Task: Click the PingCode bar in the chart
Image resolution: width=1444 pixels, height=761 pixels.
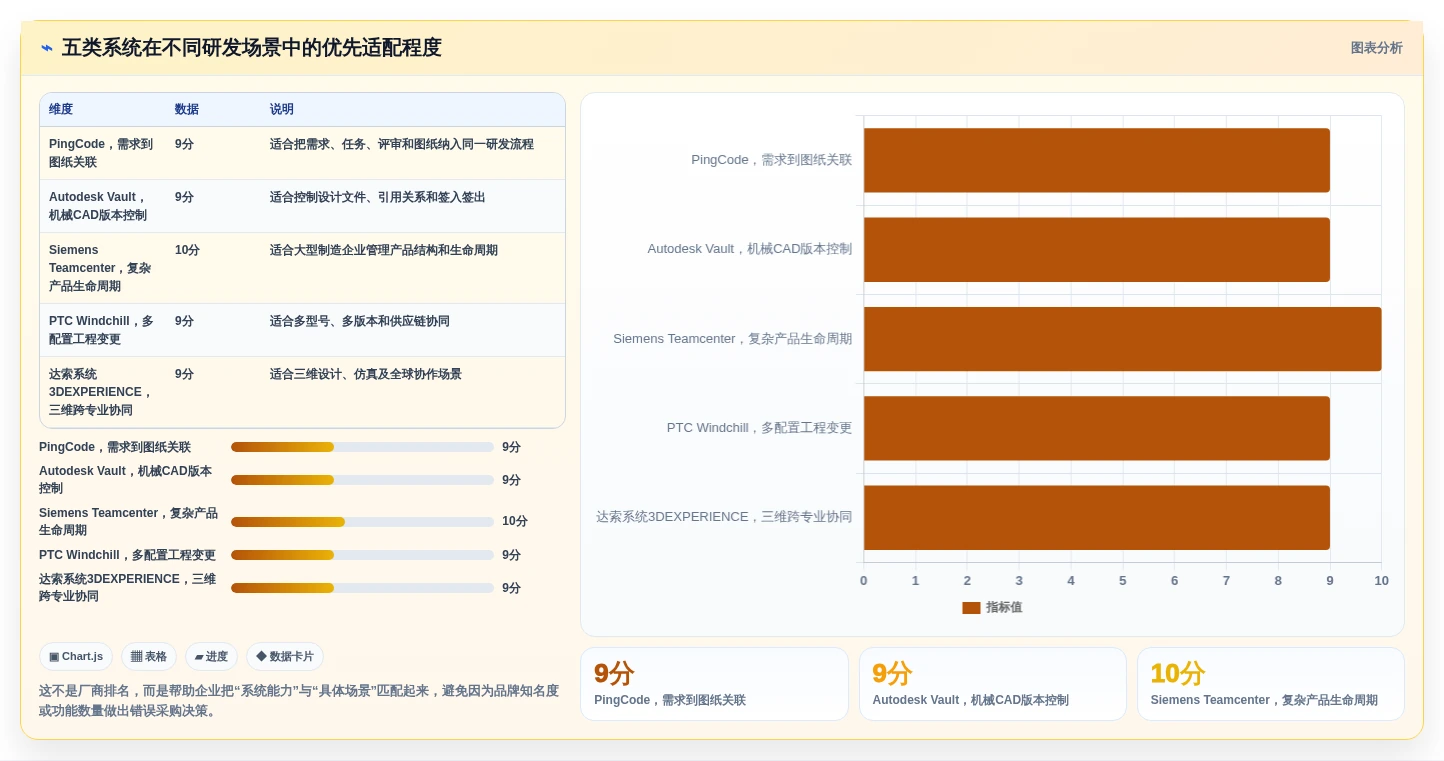Action: [x=1097, y=160]
